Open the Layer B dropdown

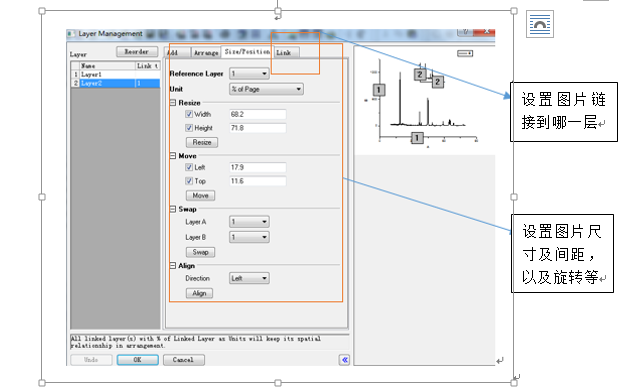coord(249,237)
